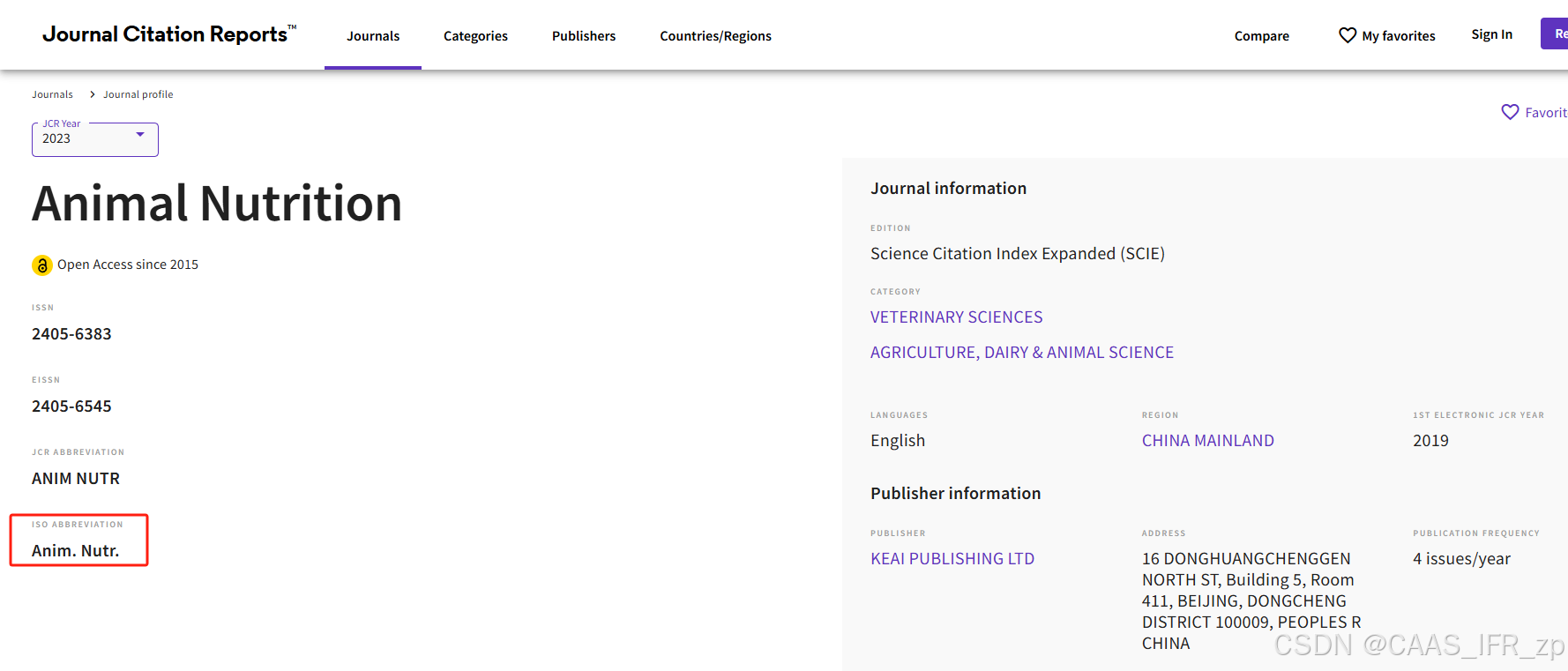The height and width of the screenshot is (671, 1568).
Task: Switch to the Publishers tab
Action: 584,36
